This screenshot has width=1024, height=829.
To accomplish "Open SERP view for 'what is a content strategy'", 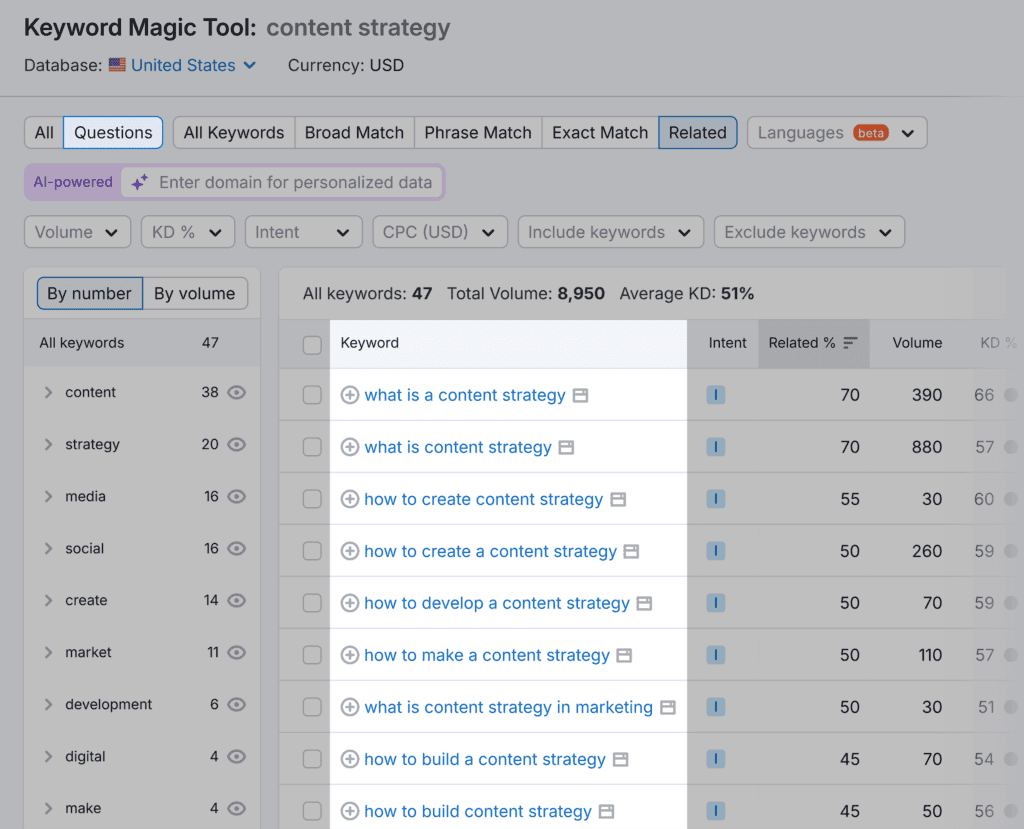I will (x=580, y=395).
